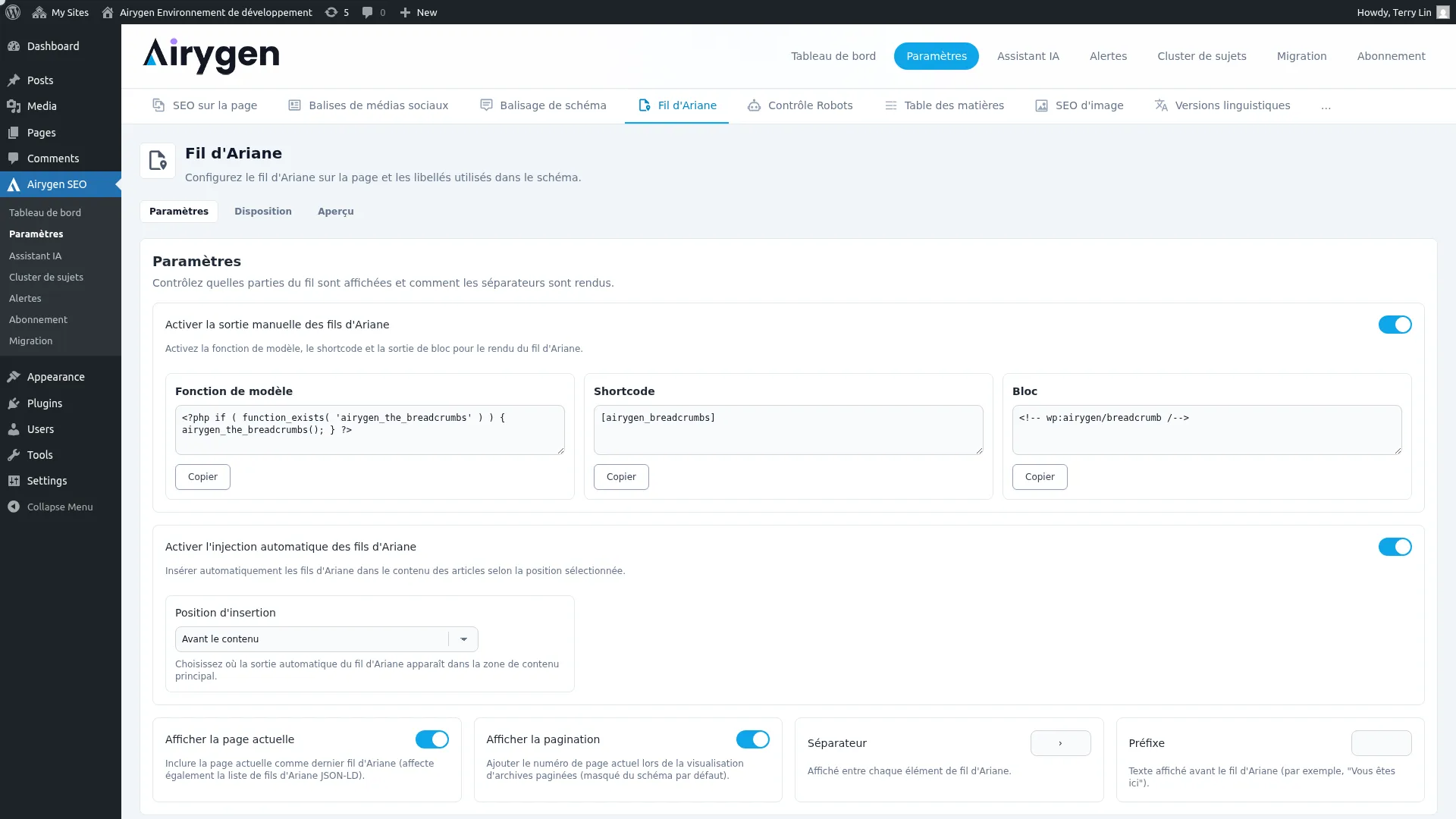Click the Balises de médias sociaux icon

click(295, 105)
